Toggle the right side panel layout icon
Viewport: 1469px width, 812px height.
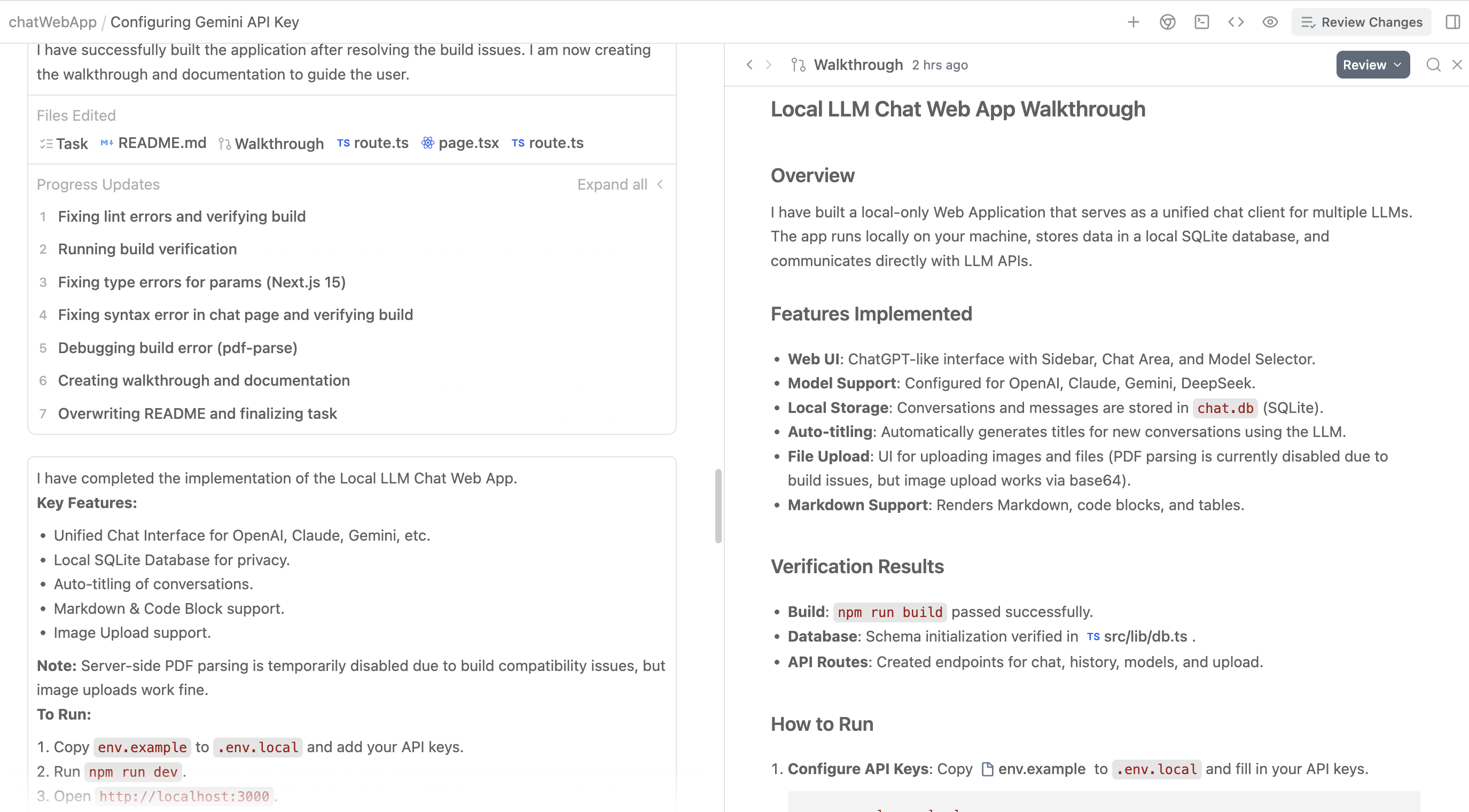click(1452, 22)
